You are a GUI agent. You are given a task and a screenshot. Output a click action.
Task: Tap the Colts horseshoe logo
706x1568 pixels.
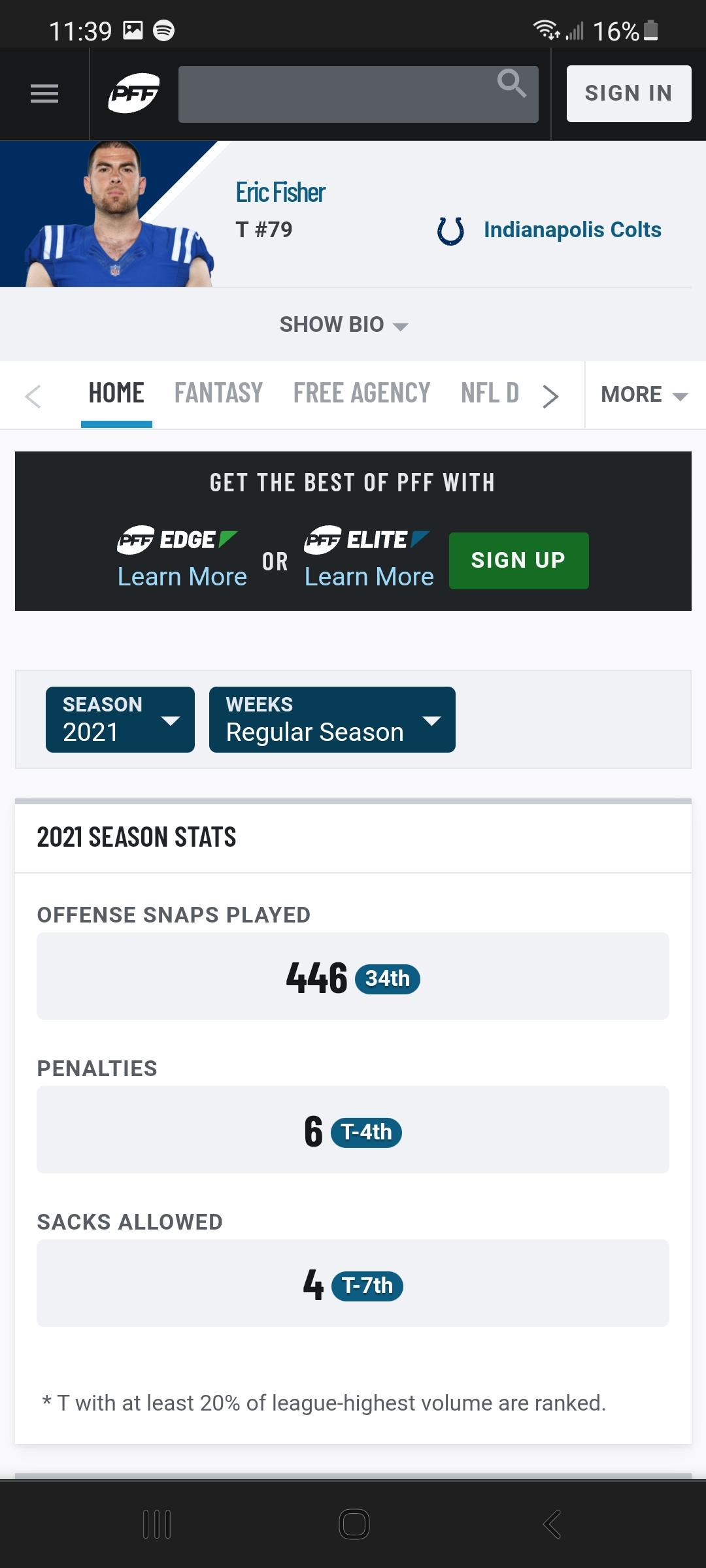coord(450,231)
